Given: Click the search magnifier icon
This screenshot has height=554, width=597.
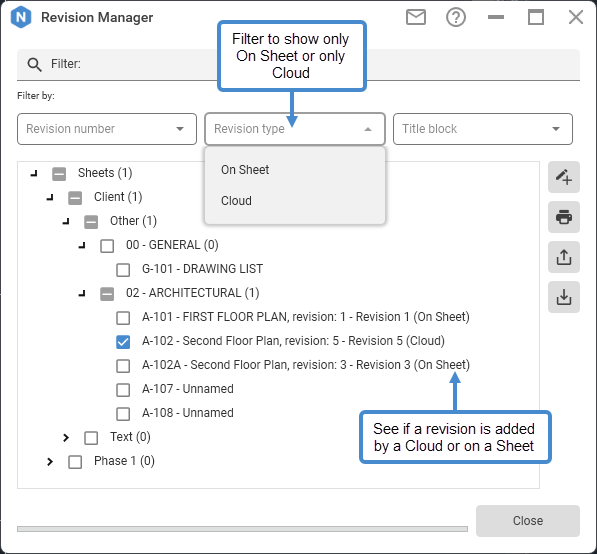Looking at the screenshot, I should pos(34,64).
